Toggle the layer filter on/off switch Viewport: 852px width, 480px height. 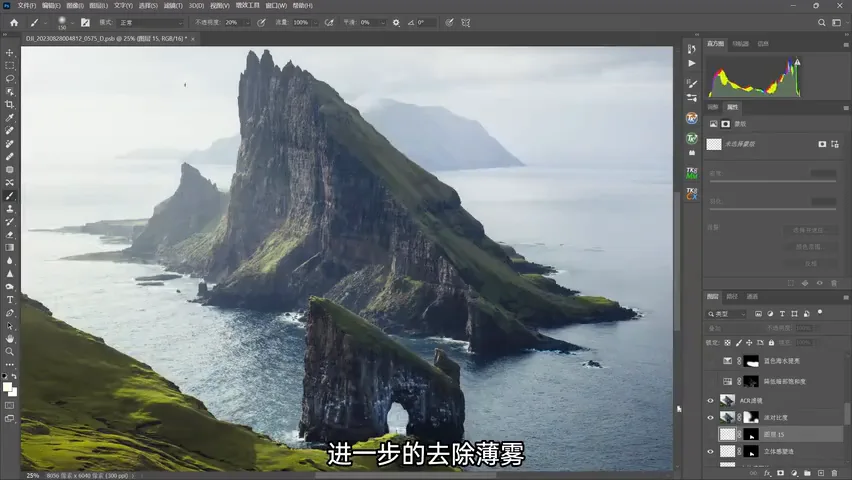click(x=820, y=313)
